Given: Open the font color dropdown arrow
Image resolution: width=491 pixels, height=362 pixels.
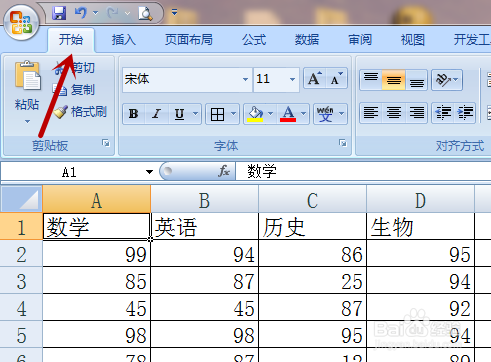Looking at the screenshot, I should click(304, 114).
